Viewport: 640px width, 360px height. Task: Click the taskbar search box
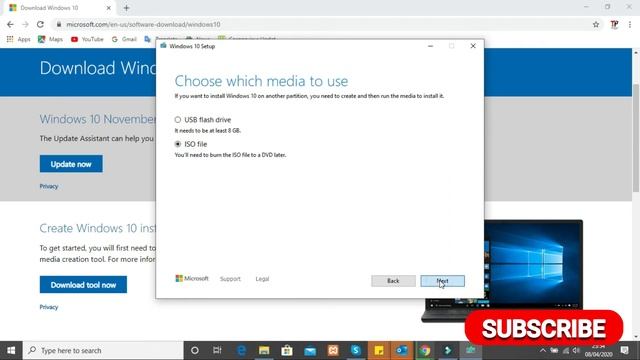103,350
